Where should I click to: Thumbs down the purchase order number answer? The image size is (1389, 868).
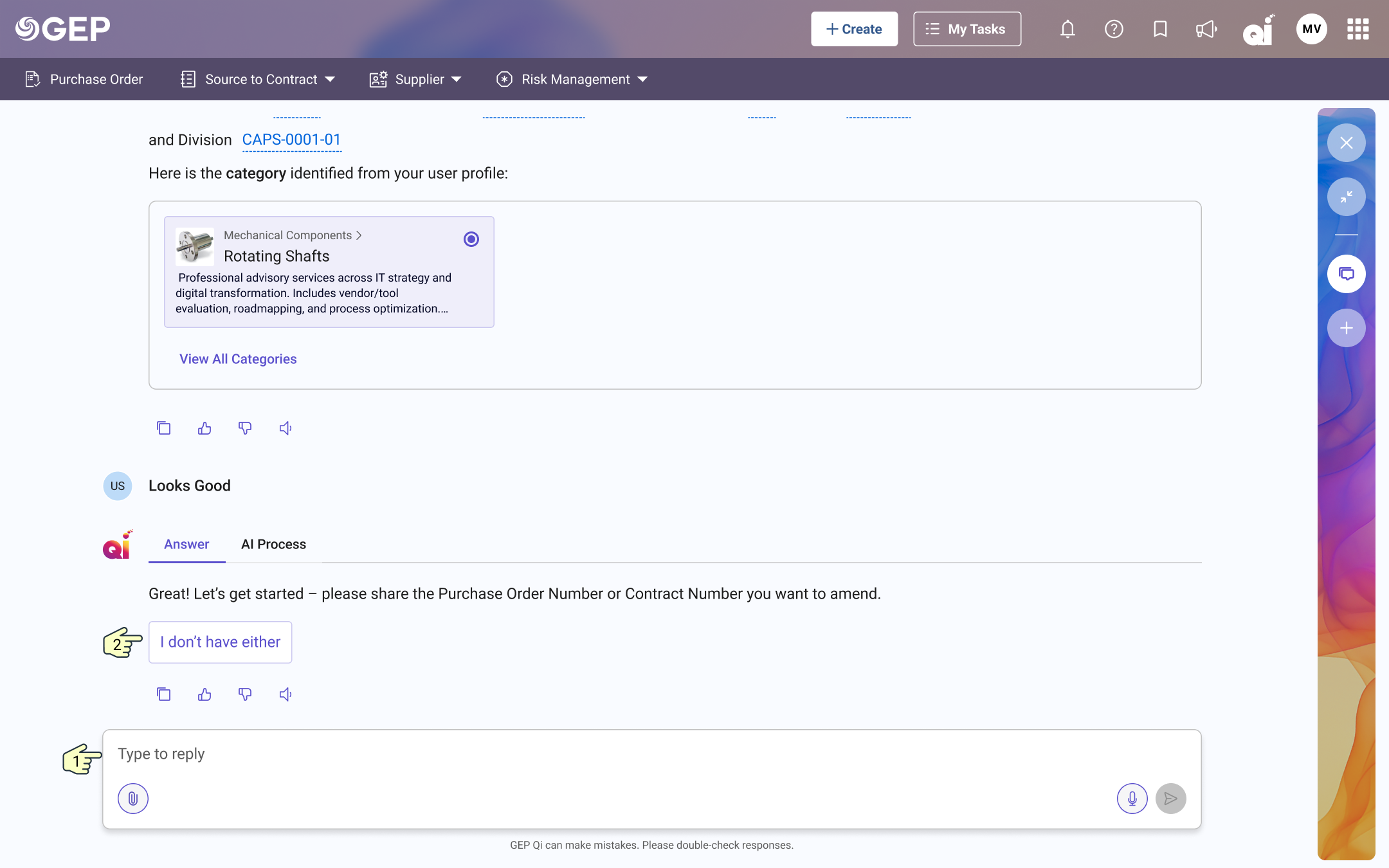coord(245,694)
